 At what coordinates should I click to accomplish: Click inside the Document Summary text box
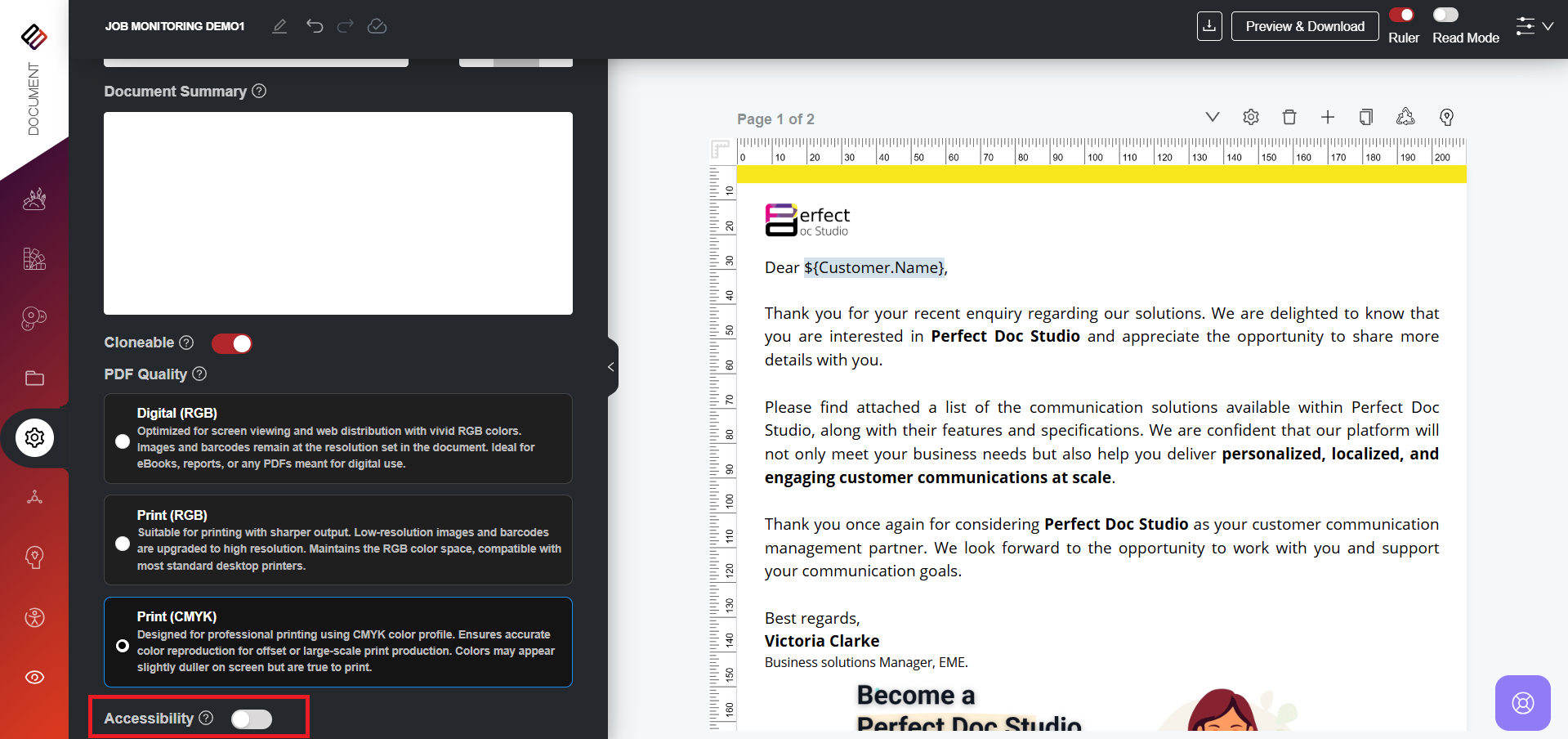pos(337,213)
